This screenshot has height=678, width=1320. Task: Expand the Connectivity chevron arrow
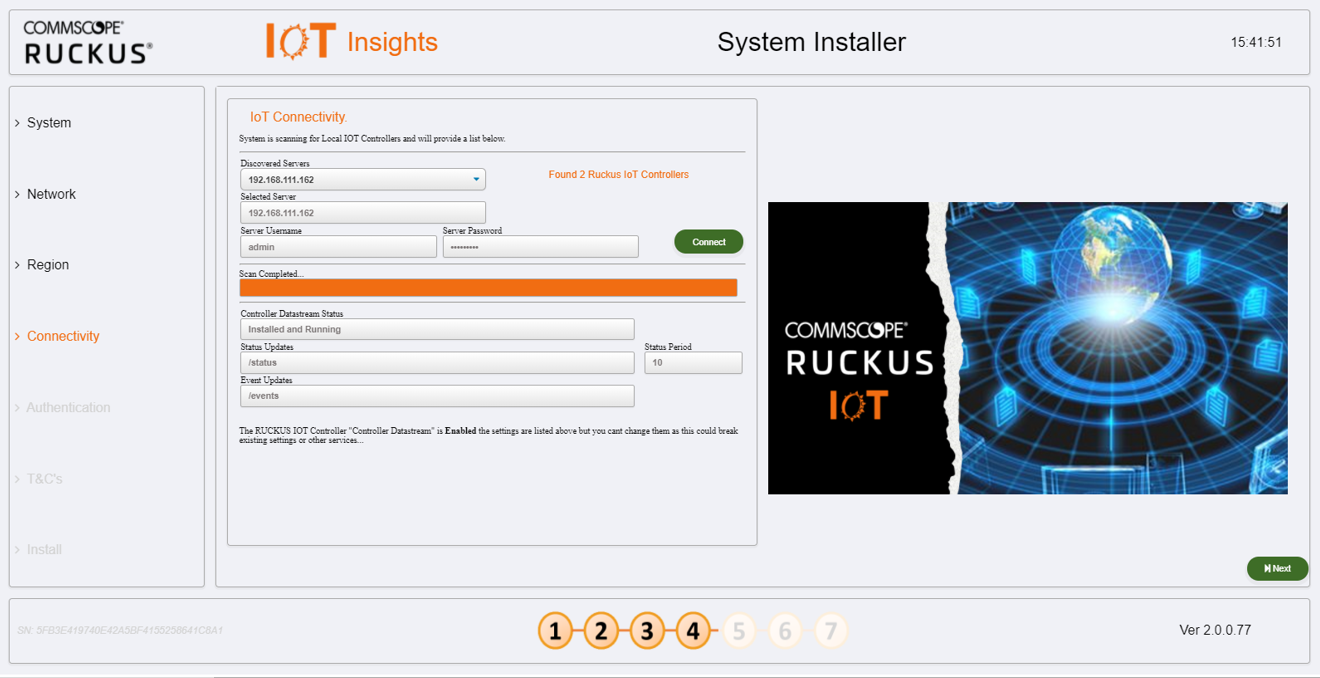17,336
